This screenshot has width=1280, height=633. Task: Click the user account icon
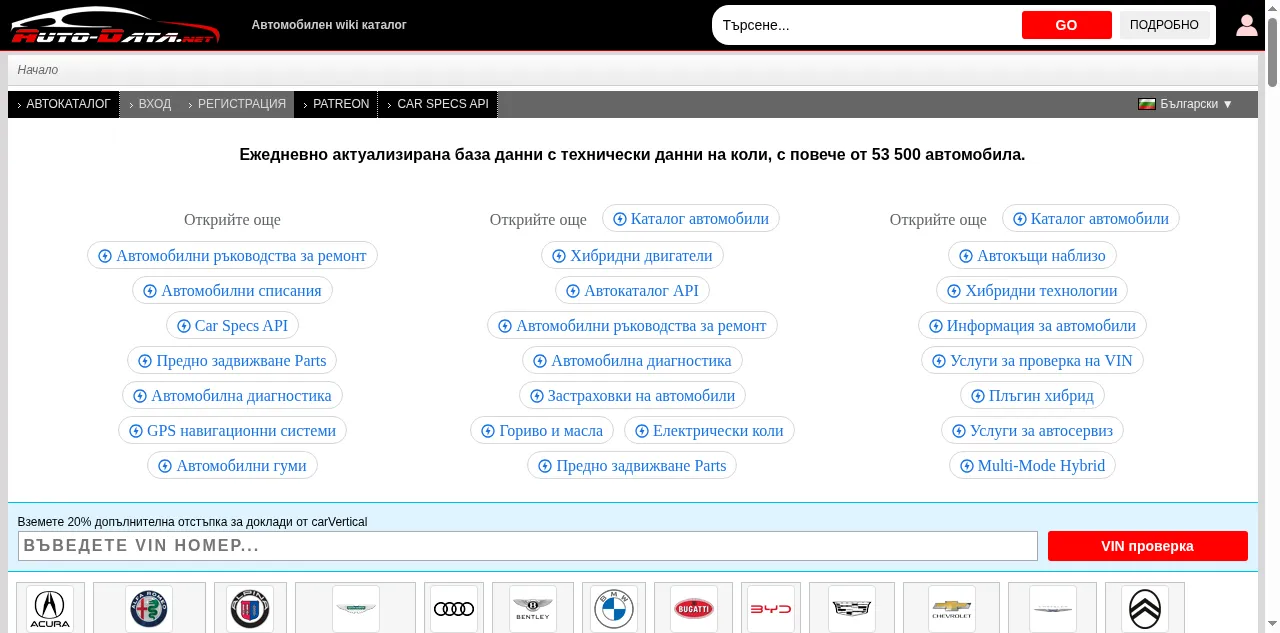(1246, 25)
